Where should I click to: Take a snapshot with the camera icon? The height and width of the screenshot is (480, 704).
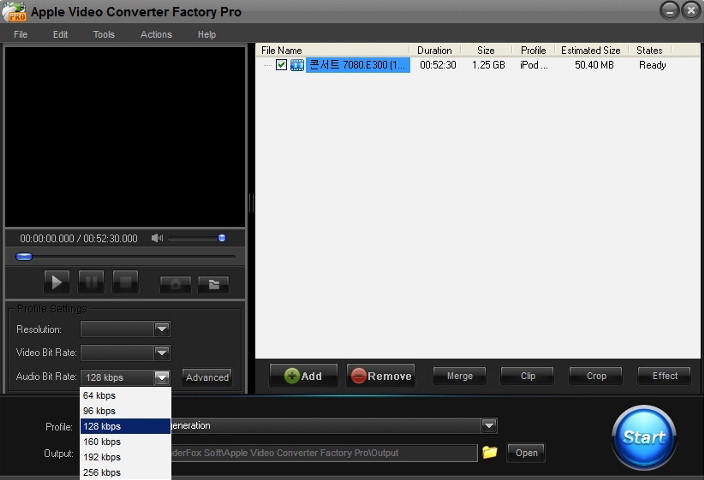(x=175, y=284)
